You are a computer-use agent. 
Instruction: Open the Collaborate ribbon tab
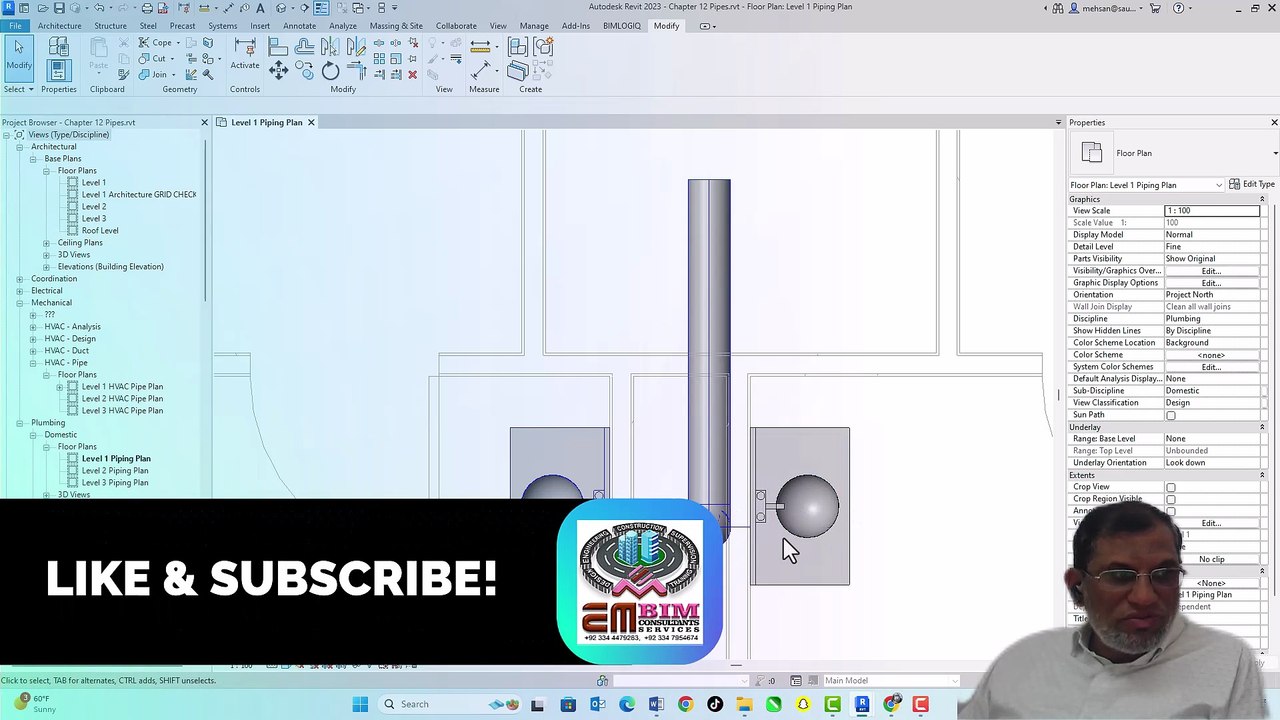[x=456, y=26]
